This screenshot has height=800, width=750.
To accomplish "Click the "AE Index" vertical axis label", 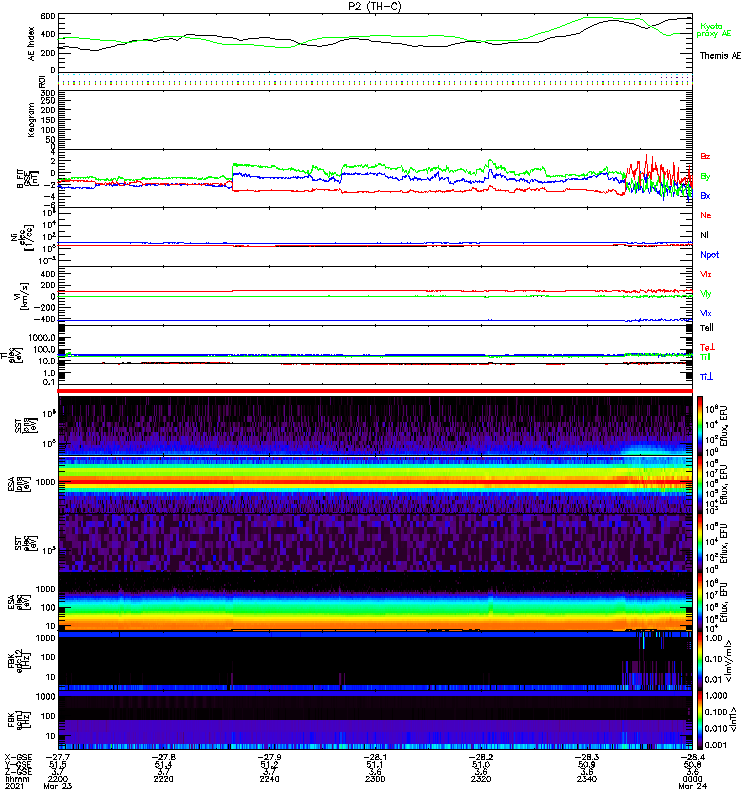I will click(32, 44).
